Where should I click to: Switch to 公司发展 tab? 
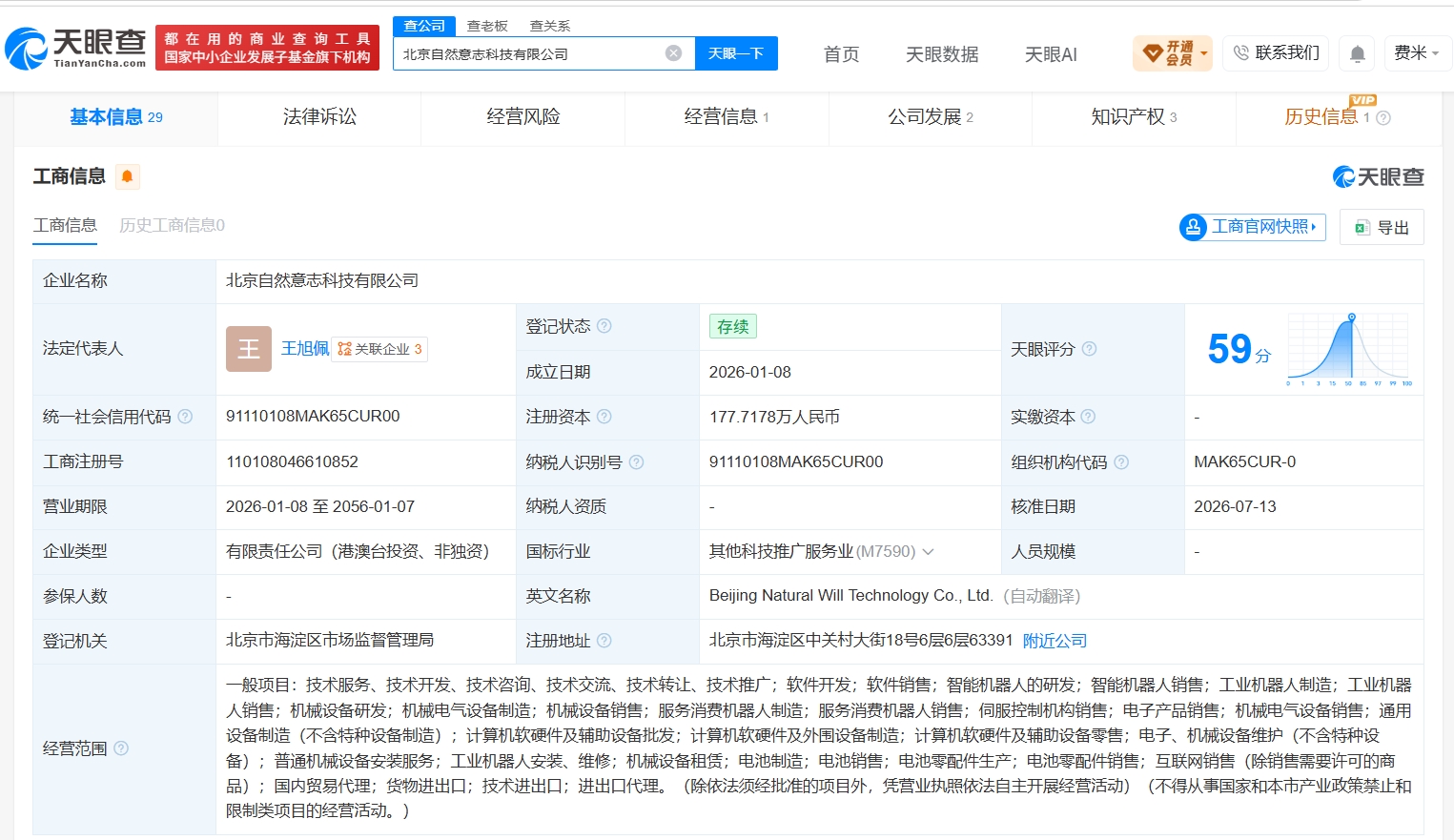(x=931, y=117)
